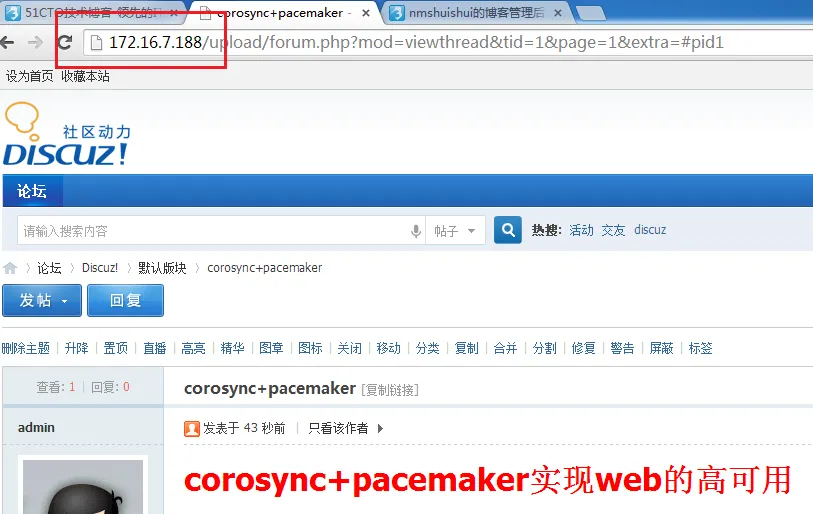Switch to the nmshuishui博客管理 tab
This screenshot has width=813, height=514.
(x=477, y=12)
